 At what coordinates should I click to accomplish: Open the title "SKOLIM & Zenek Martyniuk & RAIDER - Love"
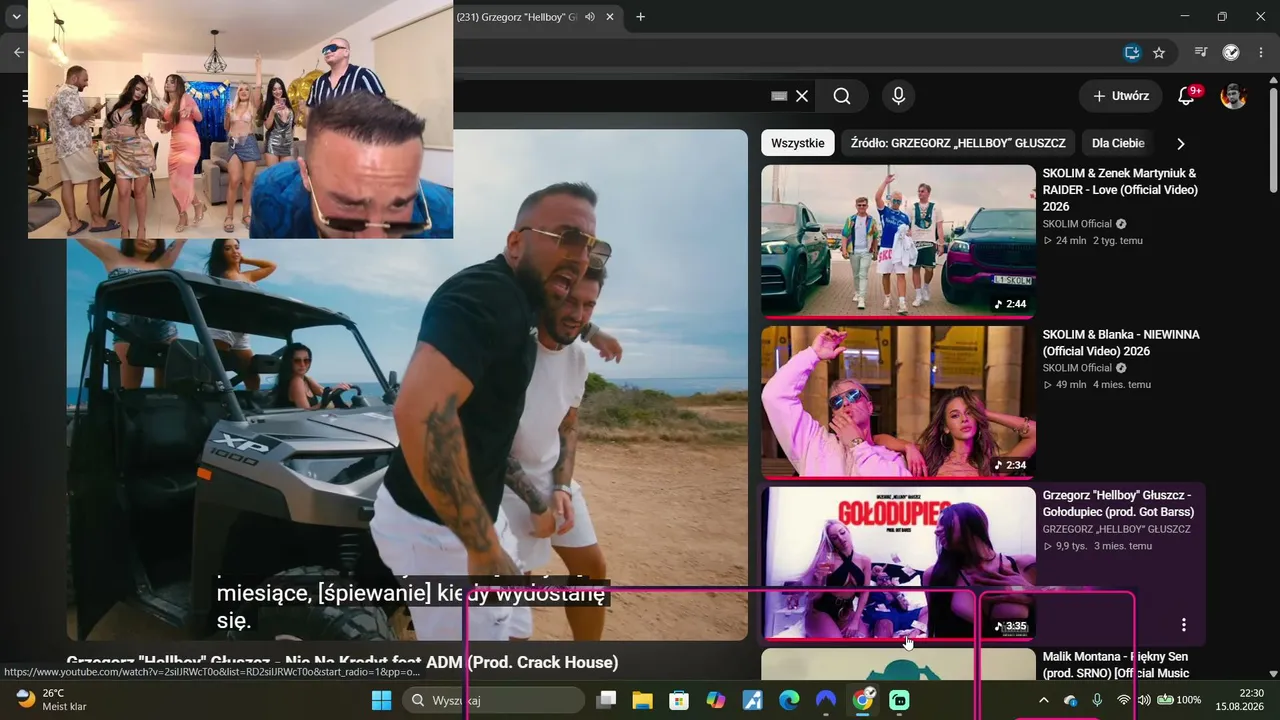point(1120,190)
